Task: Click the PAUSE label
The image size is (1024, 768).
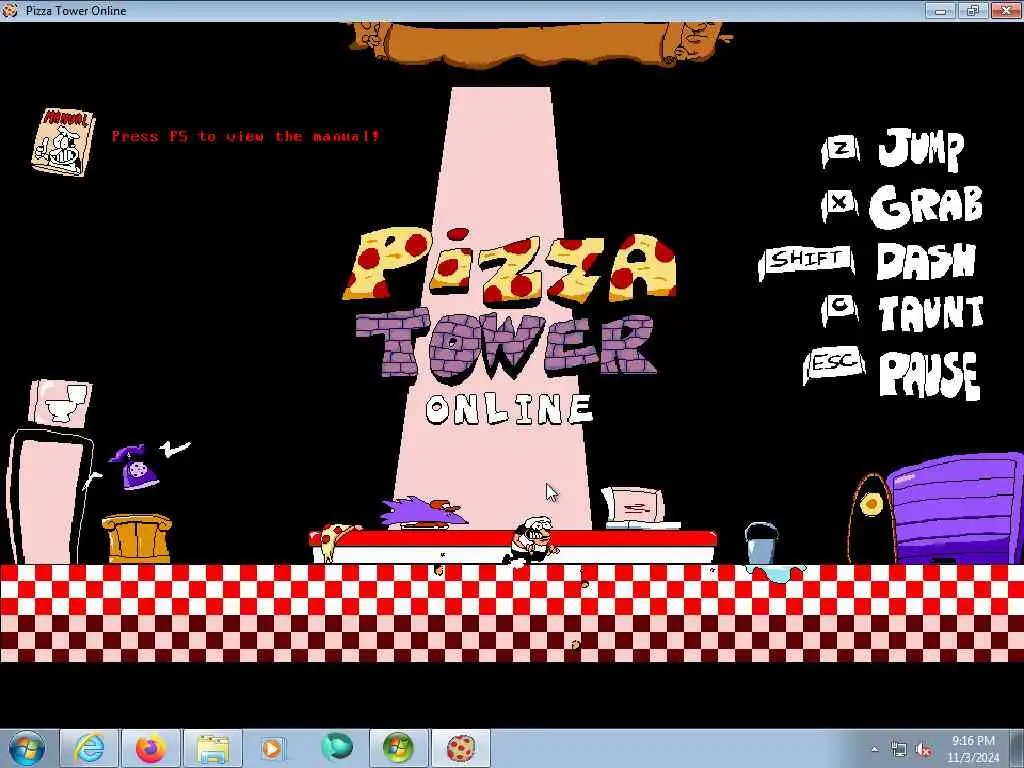Action: point(929,374)
